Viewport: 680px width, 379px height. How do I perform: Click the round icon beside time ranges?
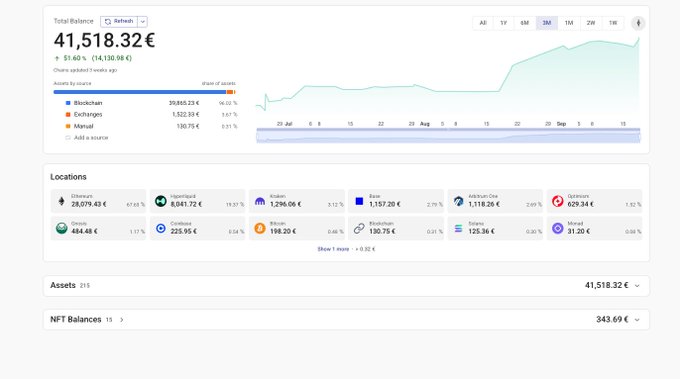tap(638, 23)
